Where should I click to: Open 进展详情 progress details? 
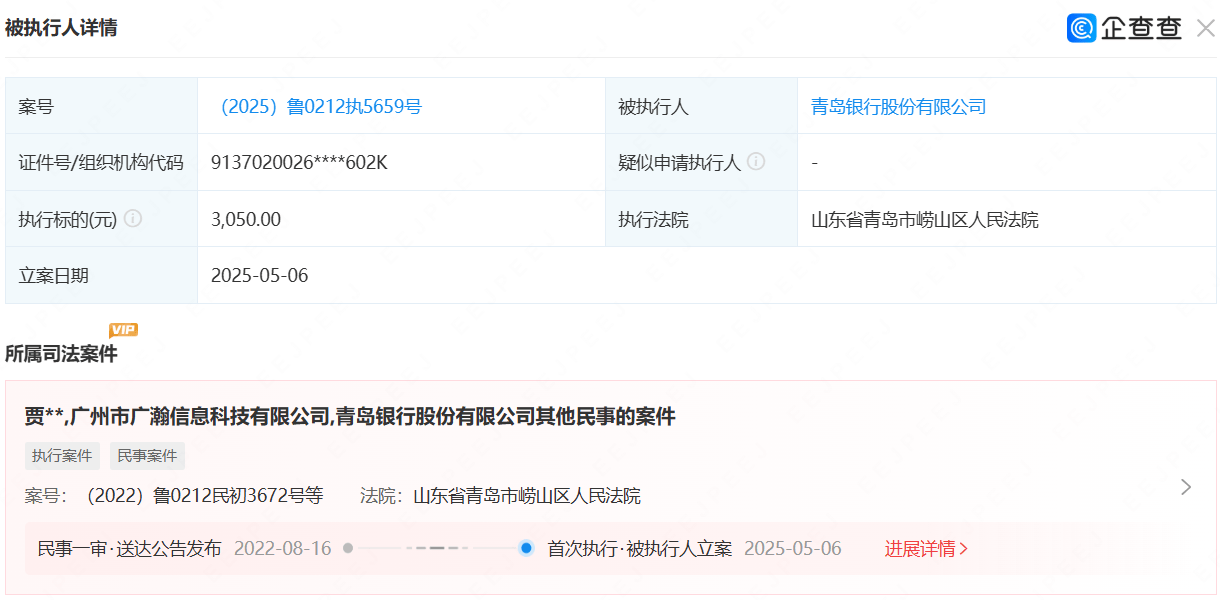point(926,548)
